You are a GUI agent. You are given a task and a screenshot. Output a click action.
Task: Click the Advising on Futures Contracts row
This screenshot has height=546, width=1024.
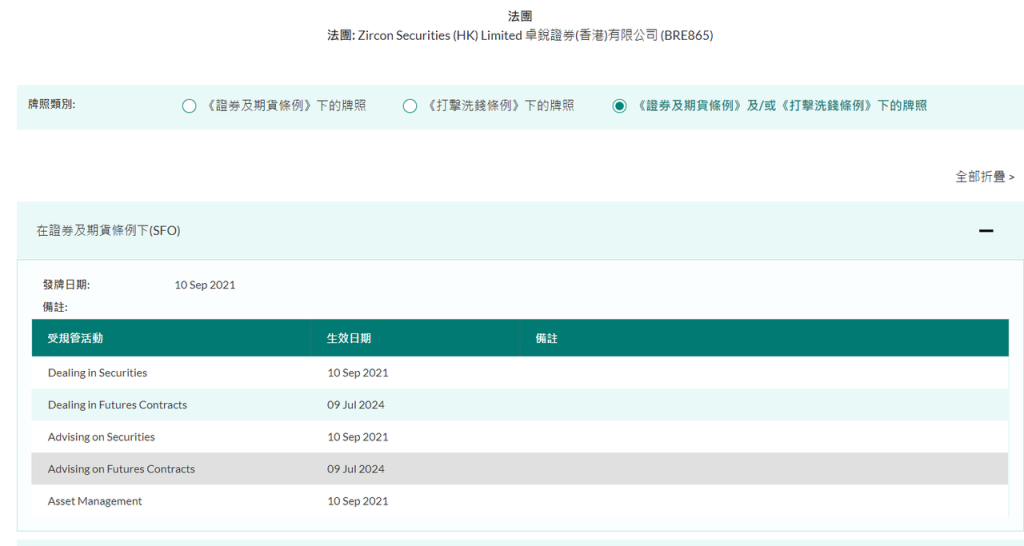pyautogui.click(x=520, y=469)
